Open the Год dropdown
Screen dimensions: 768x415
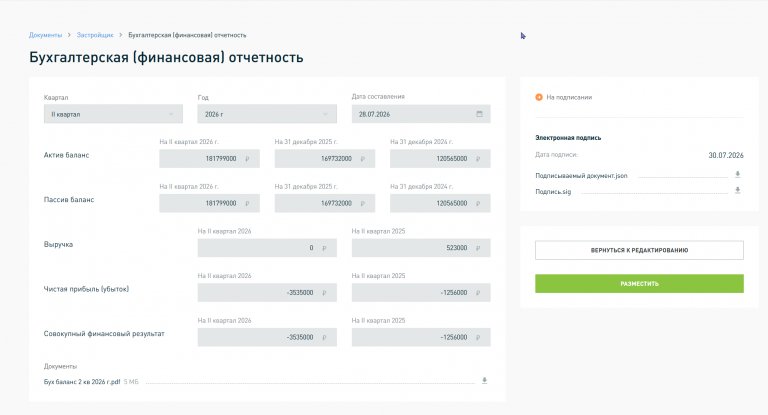click(x=267, y=114)
